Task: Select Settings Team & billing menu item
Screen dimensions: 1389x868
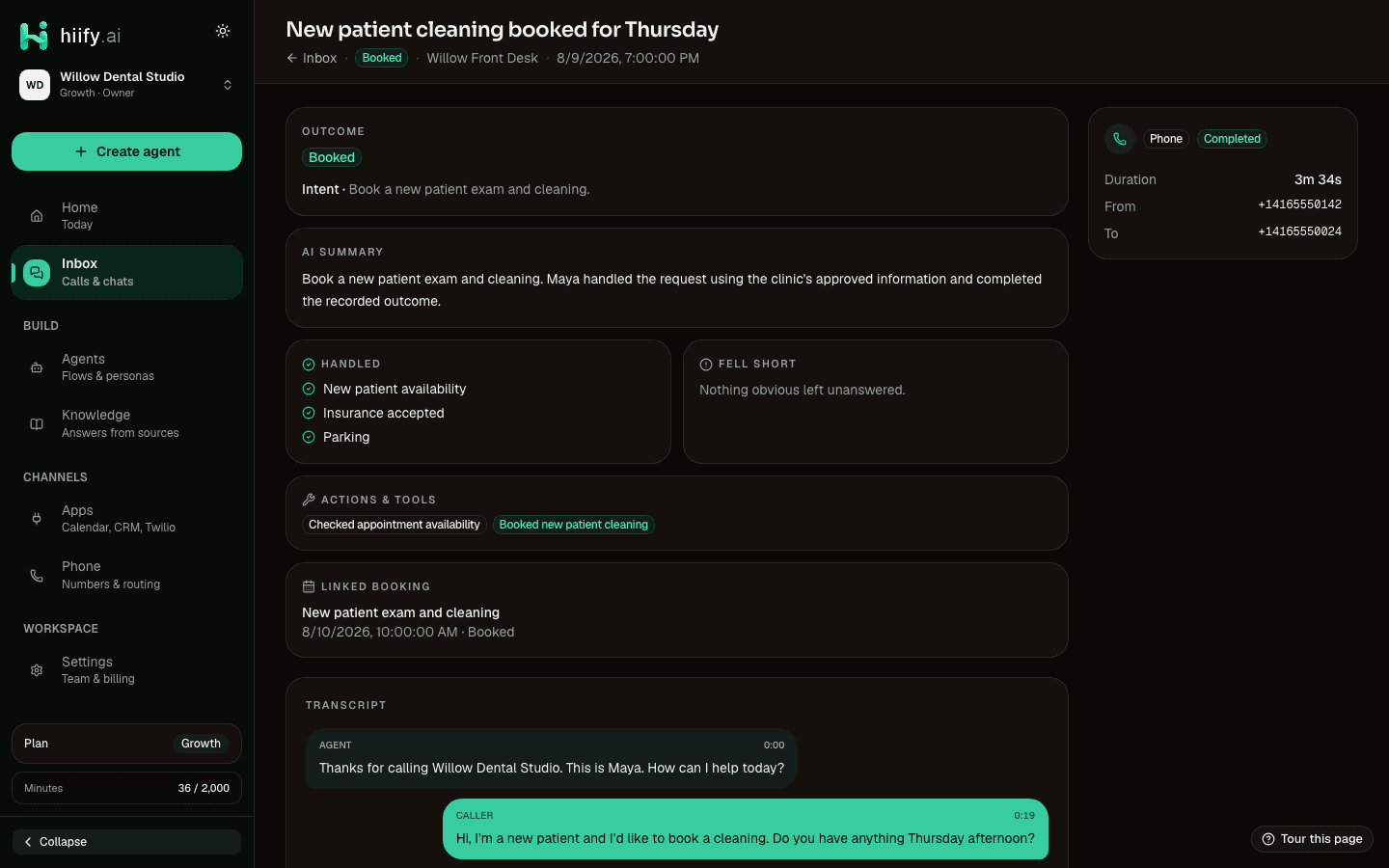Action: [x=126, y=670]
